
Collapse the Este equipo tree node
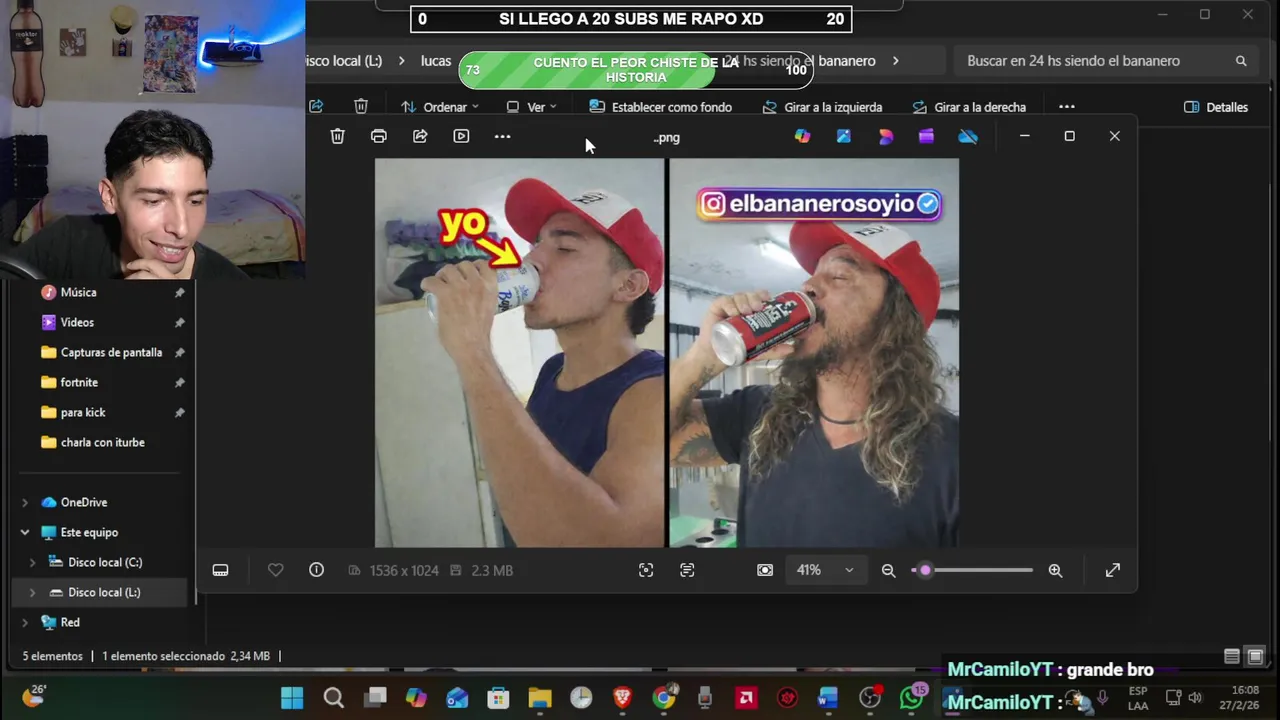(x=25, y=532)
